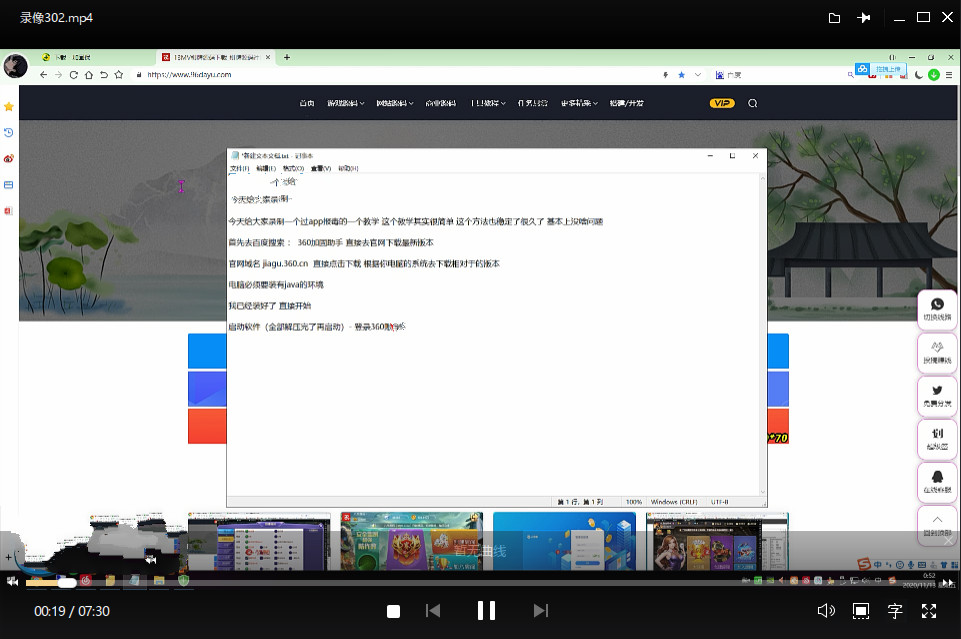The height and width of the screenshot is (639, 961).
Task: Click the 首页 link in site navigation
Action: coord(307,103)
